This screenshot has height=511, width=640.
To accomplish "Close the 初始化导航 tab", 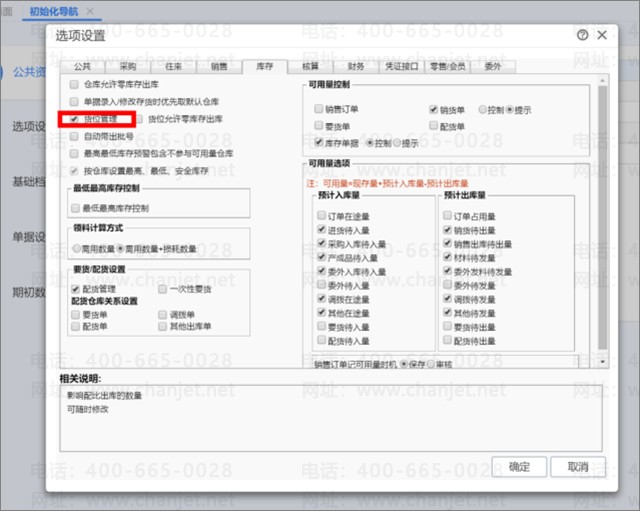I will [x=92, y=10].
